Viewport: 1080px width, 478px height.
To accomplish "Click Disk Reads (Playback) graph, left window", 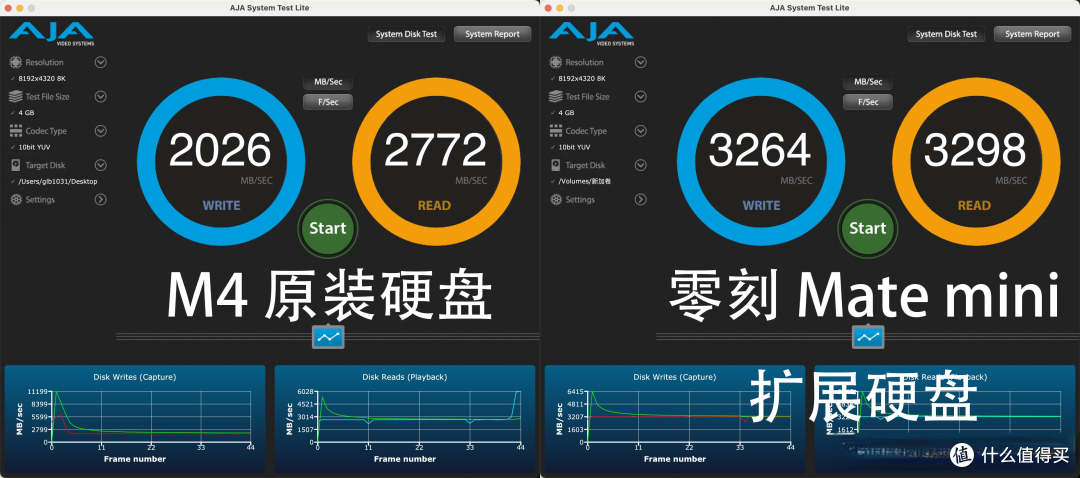I will coord(405,417).
